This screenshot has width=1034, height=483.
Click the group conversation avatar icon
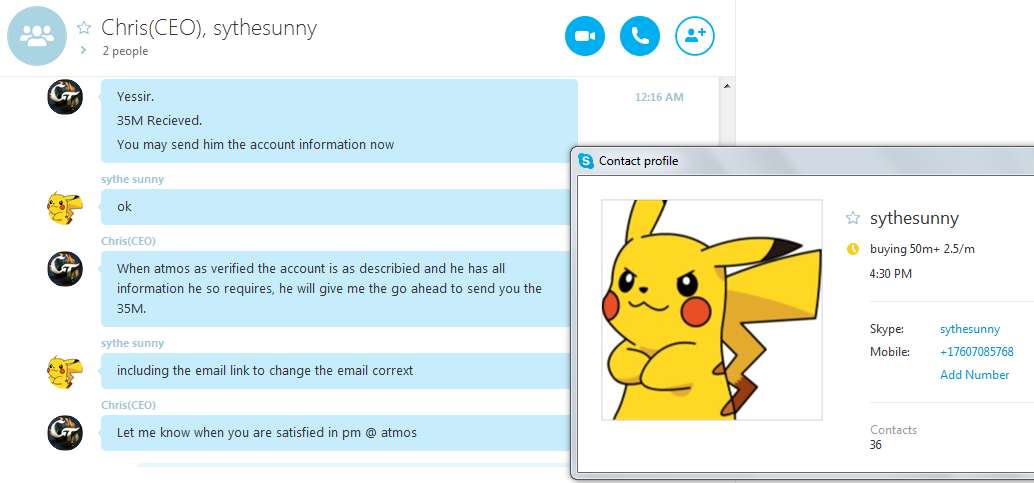[x=37, y=36]
